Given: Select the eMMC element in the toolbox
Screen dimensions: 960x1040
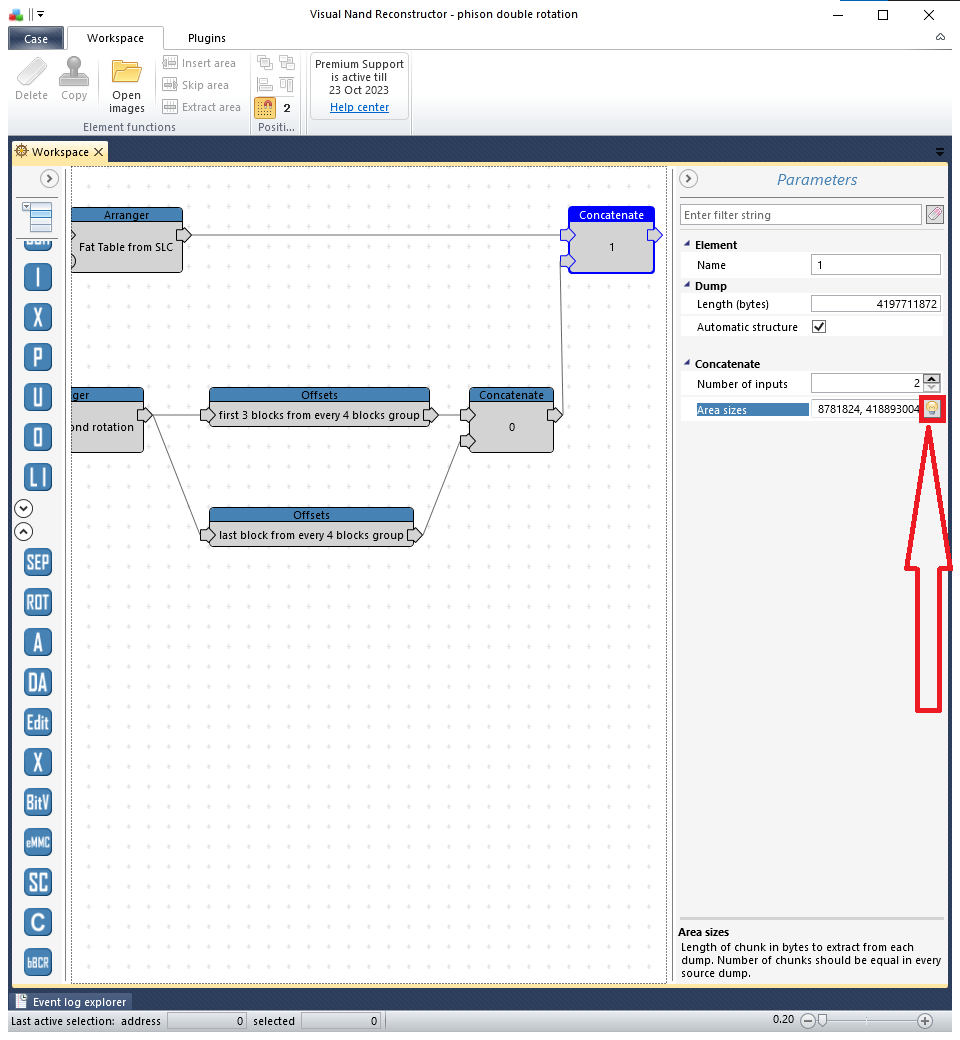Looking at the screenshot, I should point(38,842).
